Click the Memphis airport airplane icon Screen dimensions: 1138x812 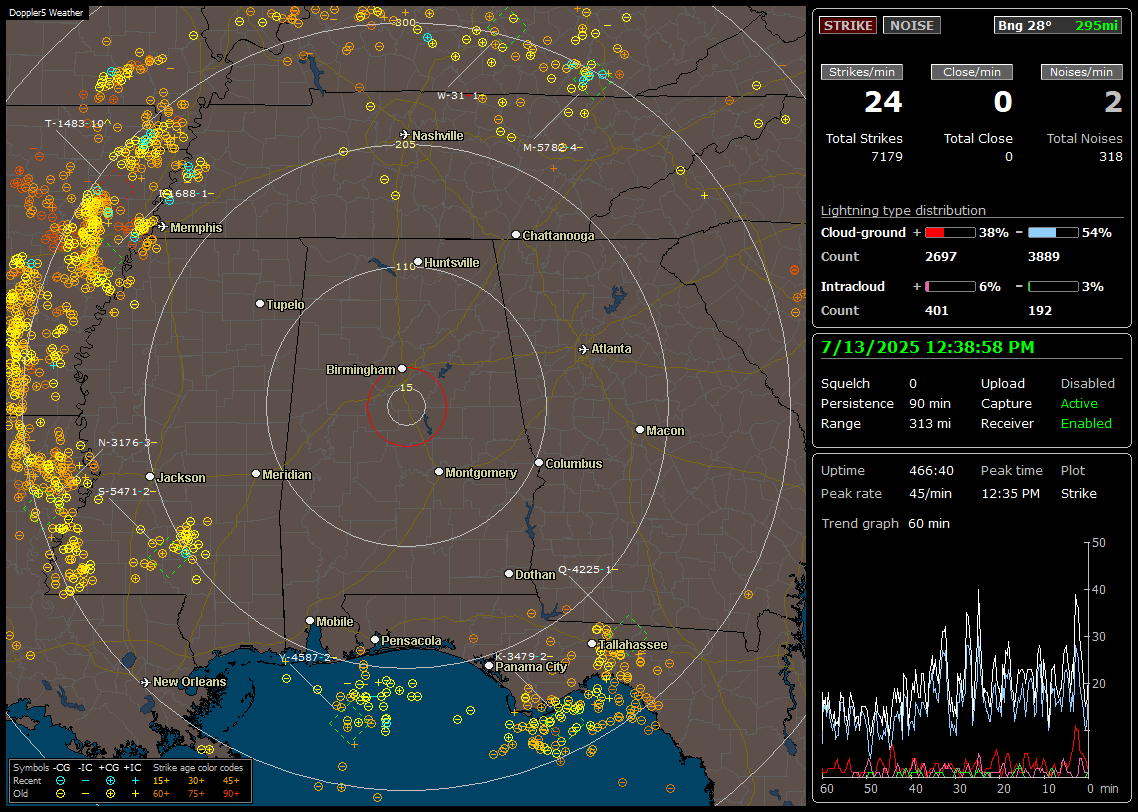[x=163, y=227]
